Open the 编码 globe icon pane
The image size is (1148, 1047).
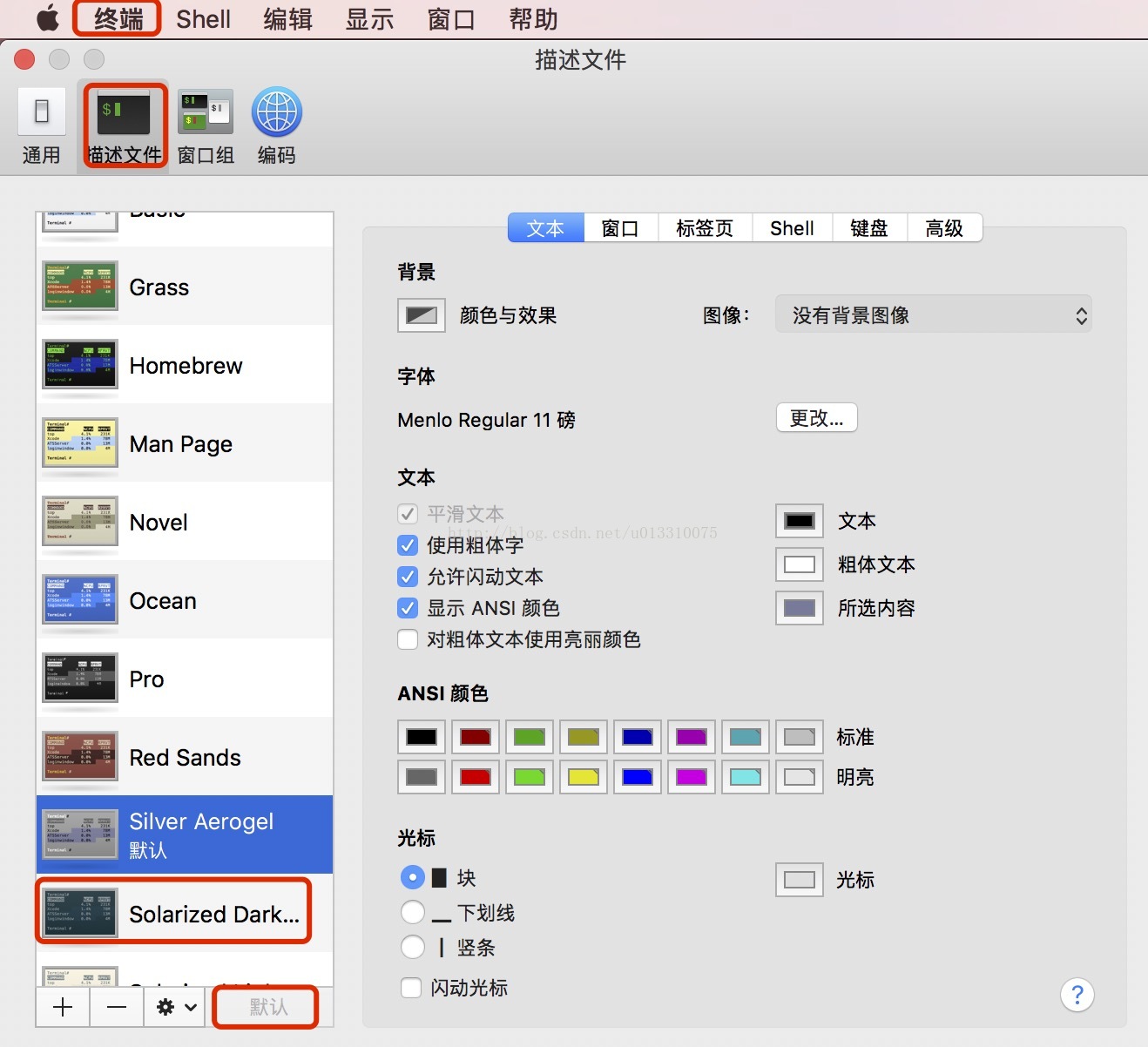[276, 126]
